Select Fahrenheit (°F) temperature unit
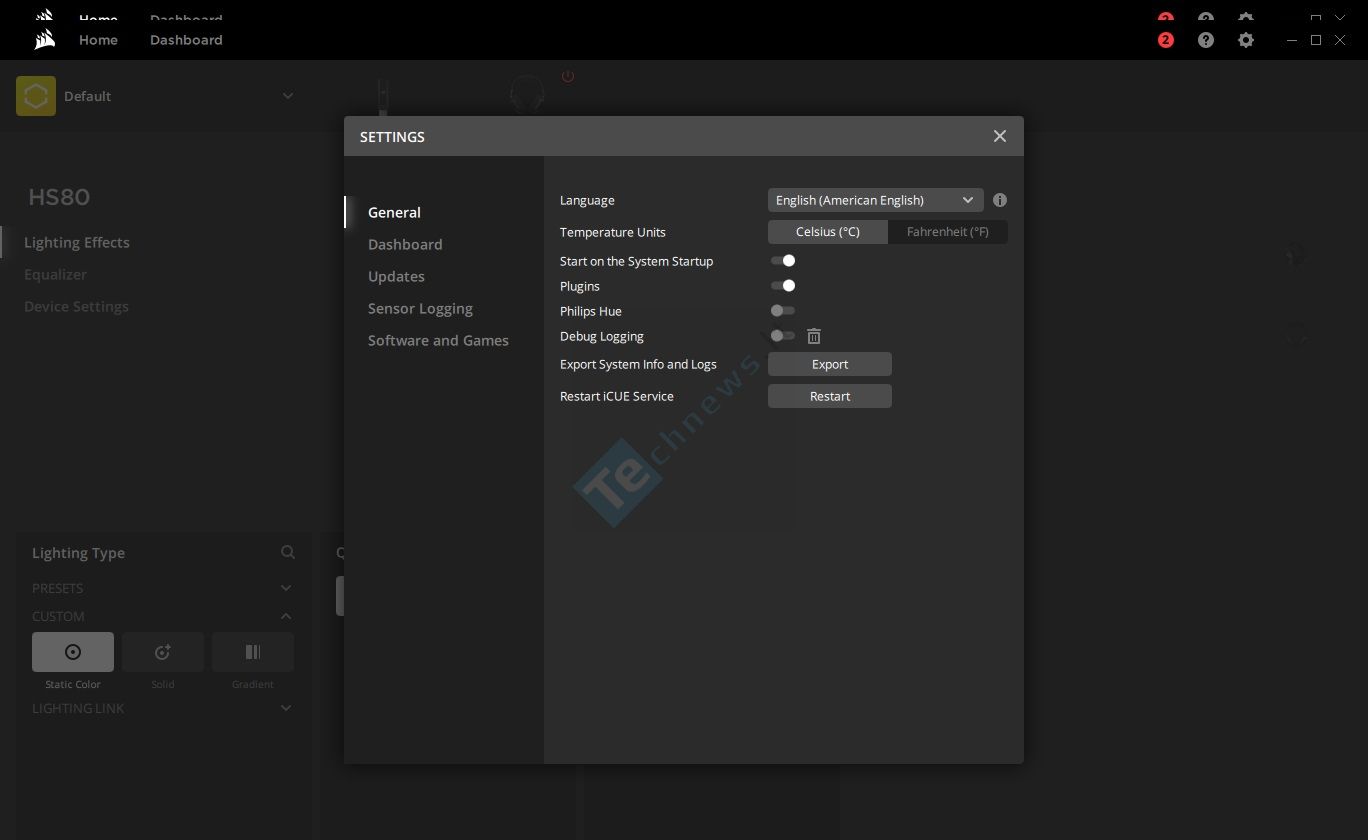The height and width of the screenshot is (840, 1368). coord(948,232)
